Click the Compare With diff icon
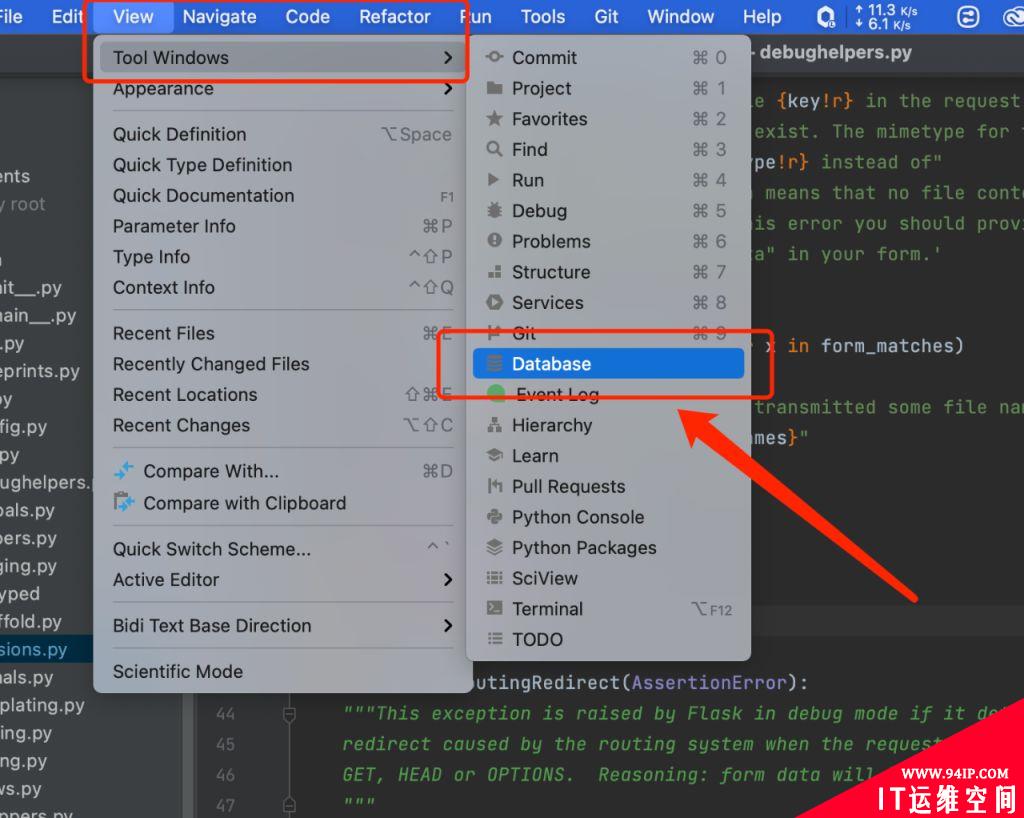Image resolution: width=1024 pixels, height=818 pixels. point(123,471)
